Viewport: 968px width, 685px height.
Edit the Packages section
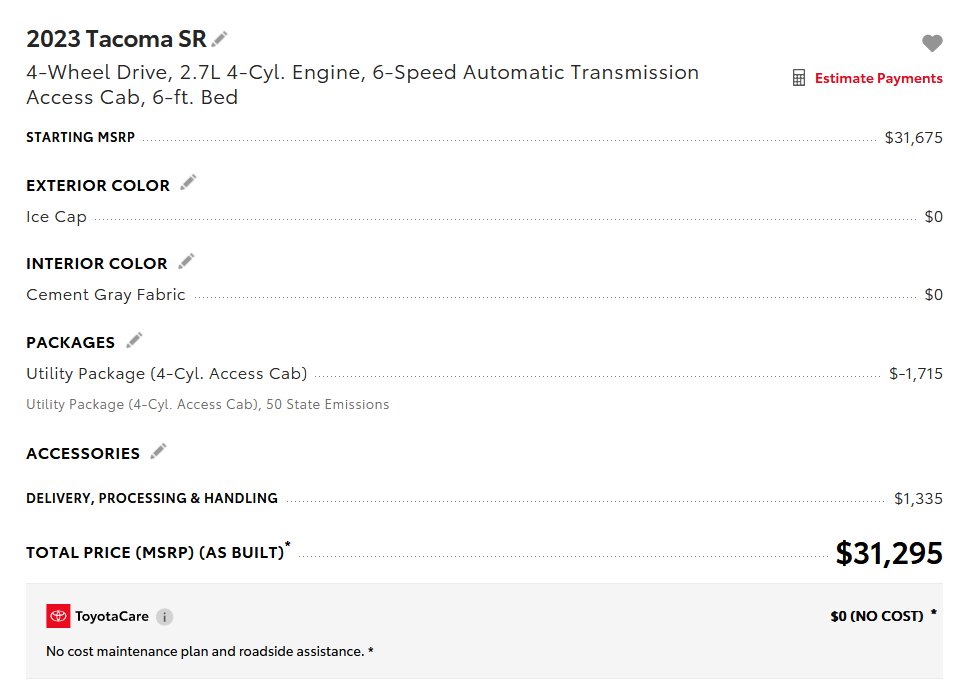pyautogui.click(x=134, y=340)
